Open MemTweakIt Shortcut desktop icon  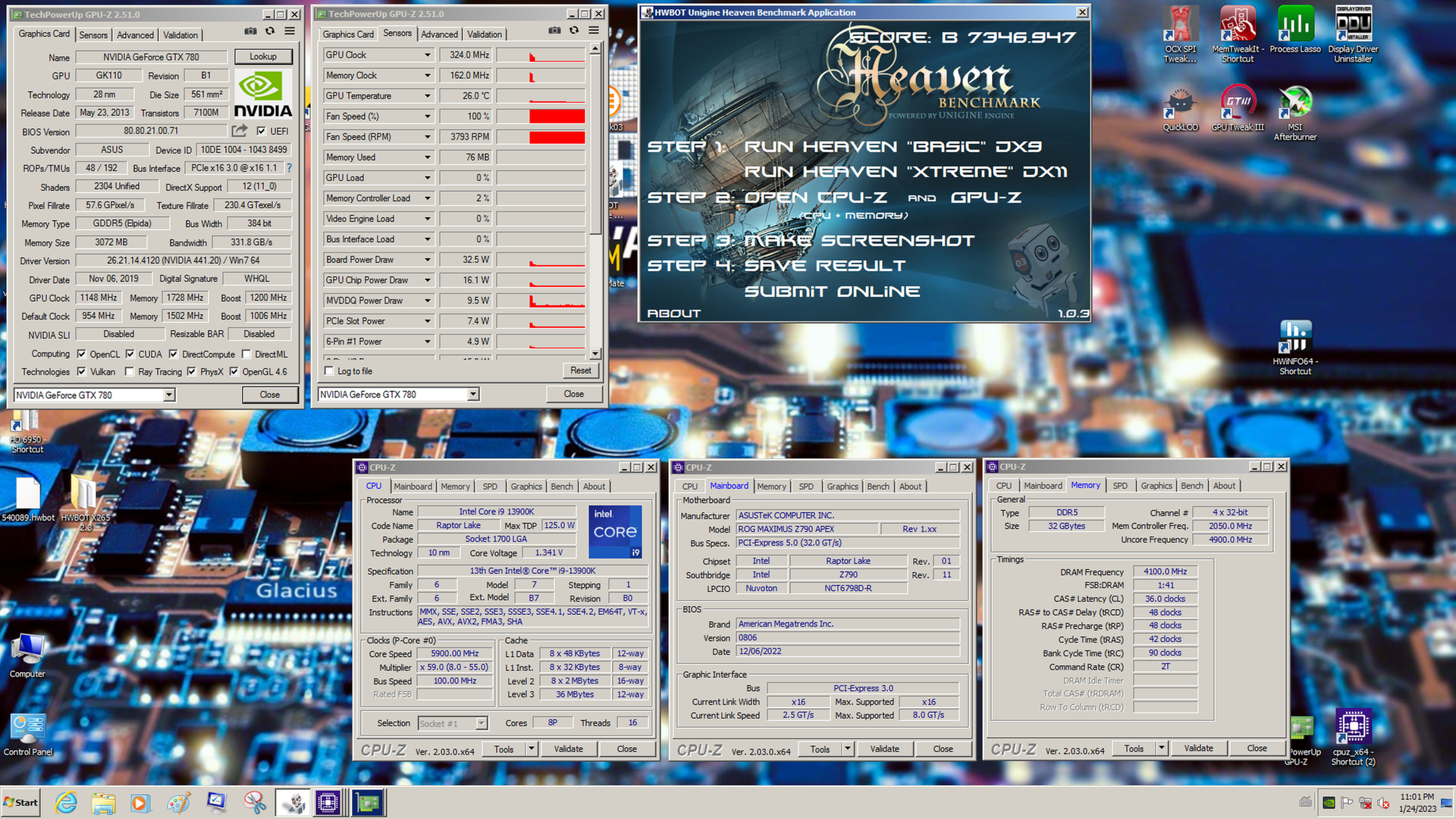pyautogui.click(x=1238, y=34)
